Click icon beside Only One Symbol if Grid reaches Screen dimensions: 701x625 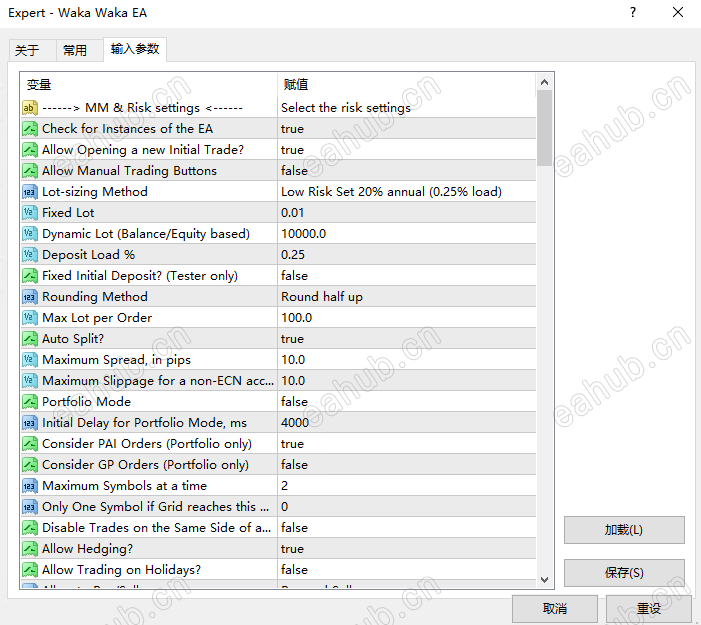point(30,507)
